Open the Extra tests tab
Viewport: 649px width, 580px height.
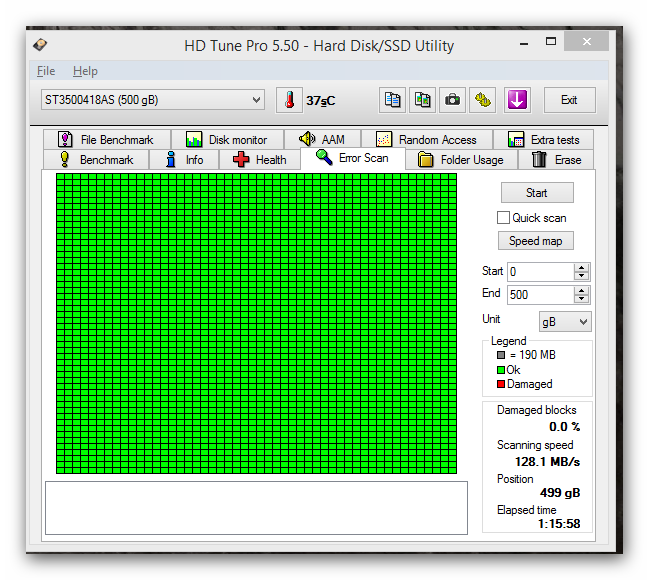pos(543,140)
